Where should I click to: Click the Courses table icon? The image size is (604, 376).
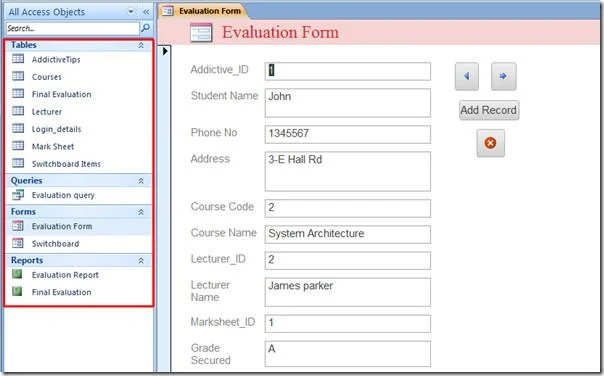(18, 76)
